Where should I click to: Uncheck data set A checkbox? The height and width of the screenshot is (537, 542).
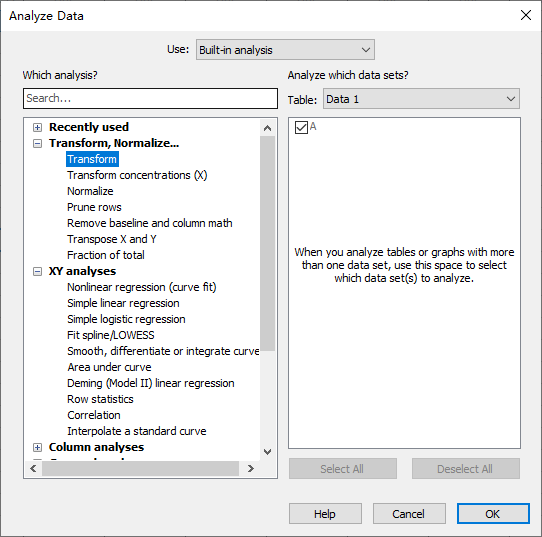coord(301,127)
